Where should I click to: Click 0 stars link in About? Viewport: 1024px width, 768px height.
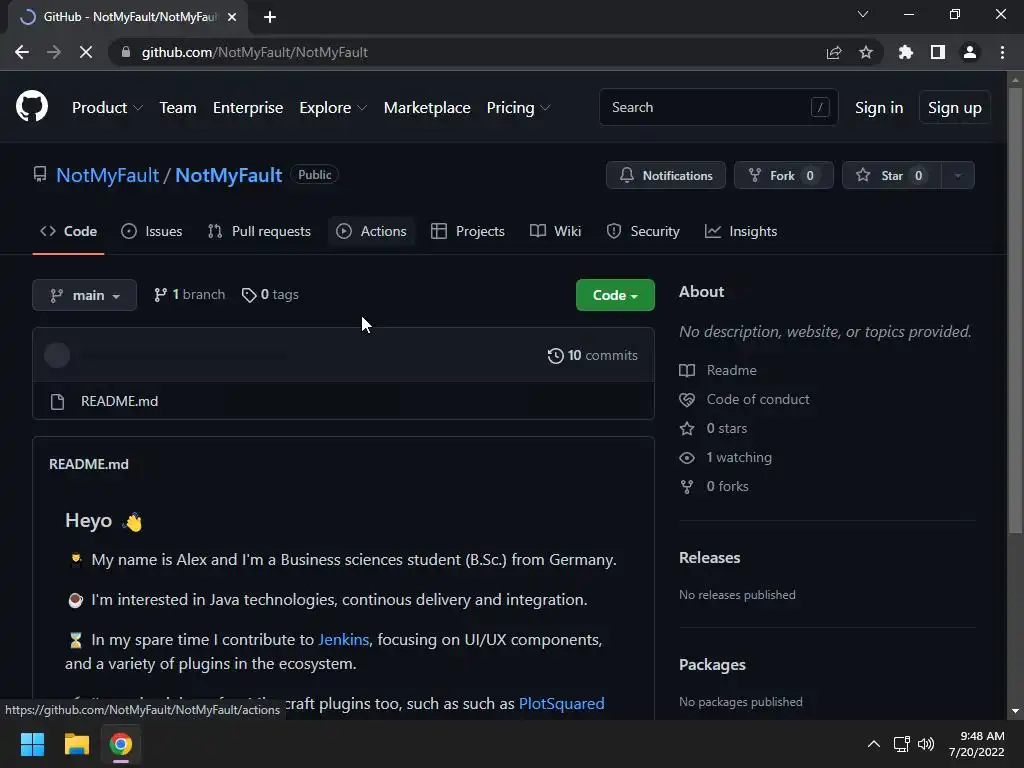pyautogui.click(x=727, y=428)
